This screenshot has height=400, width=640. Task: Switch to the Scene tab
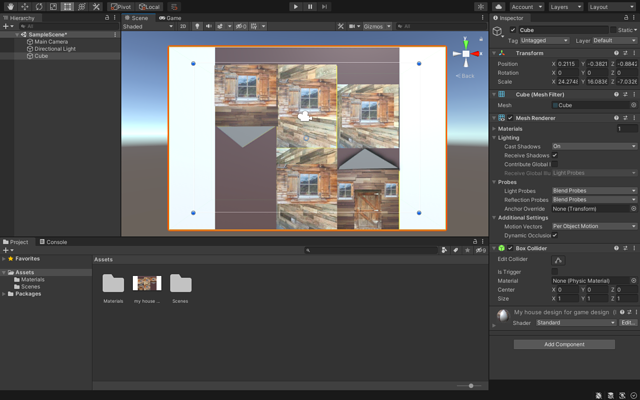[x=136, y=18]
